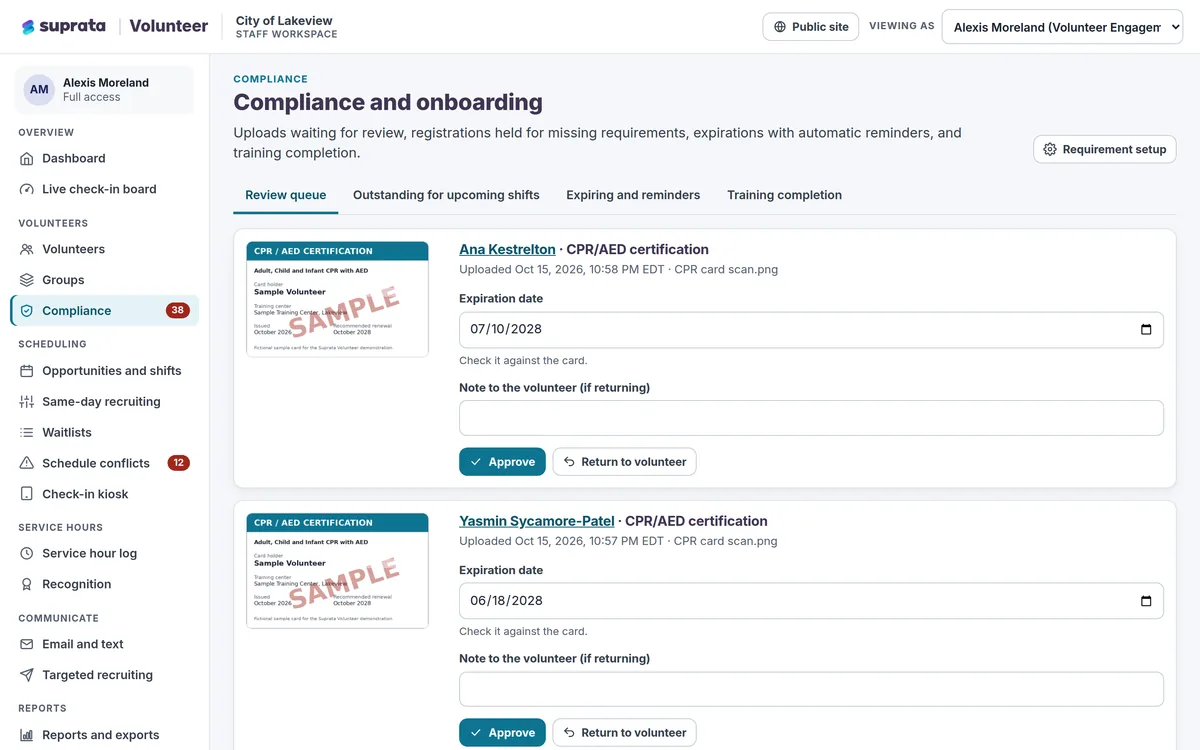Go to Dashboard in the sidebar
The height and width of the screenshot is (750, 1200).
tap(104, 158)
